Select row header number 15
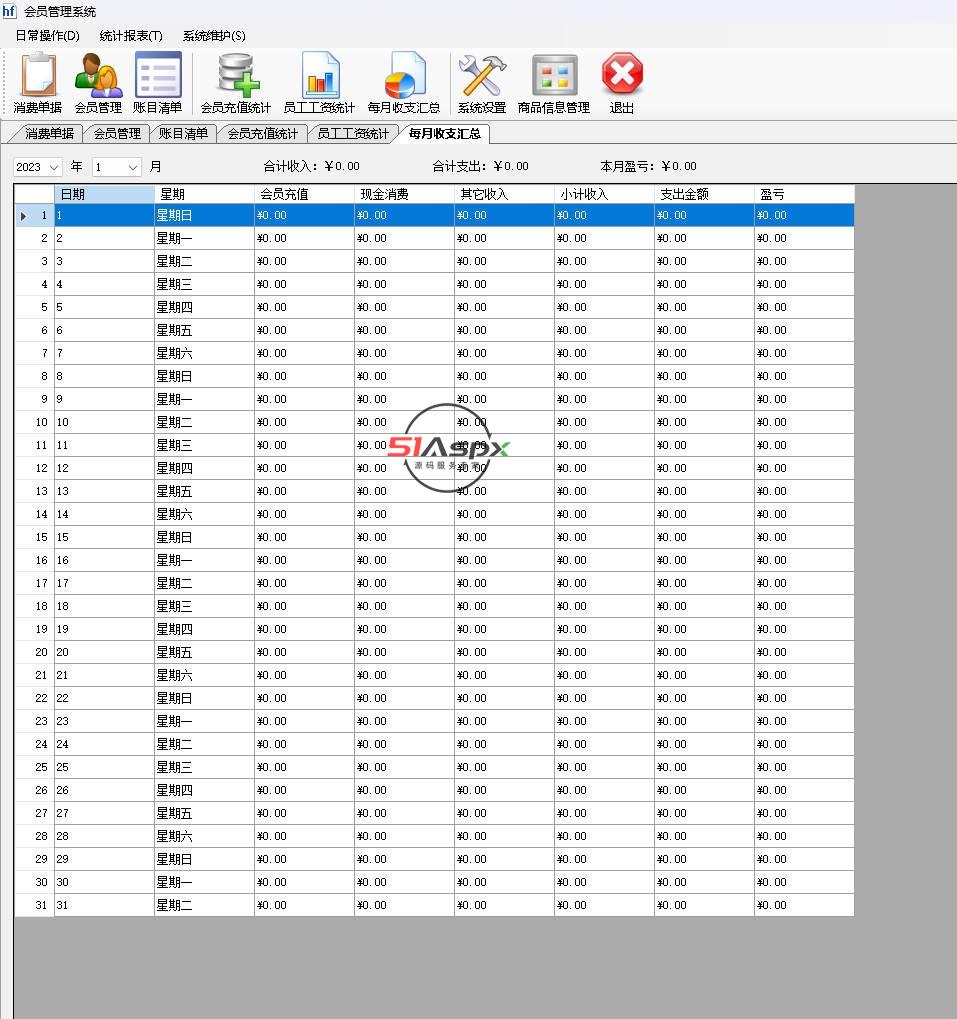The height and width of the screenshot is (1019, 957). [x=34, y=537]
